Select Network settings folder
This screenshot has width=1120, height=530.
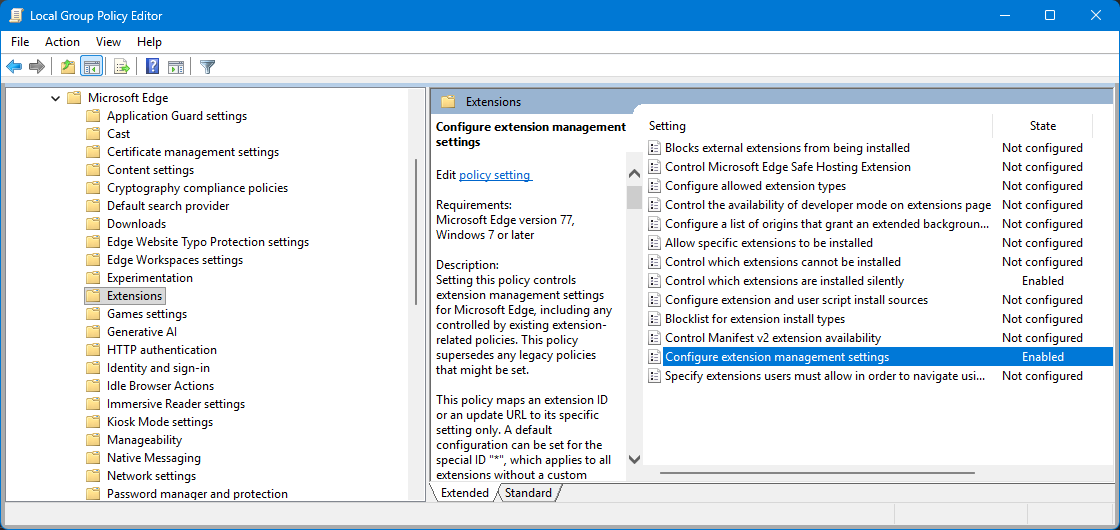tap(151, 476)
